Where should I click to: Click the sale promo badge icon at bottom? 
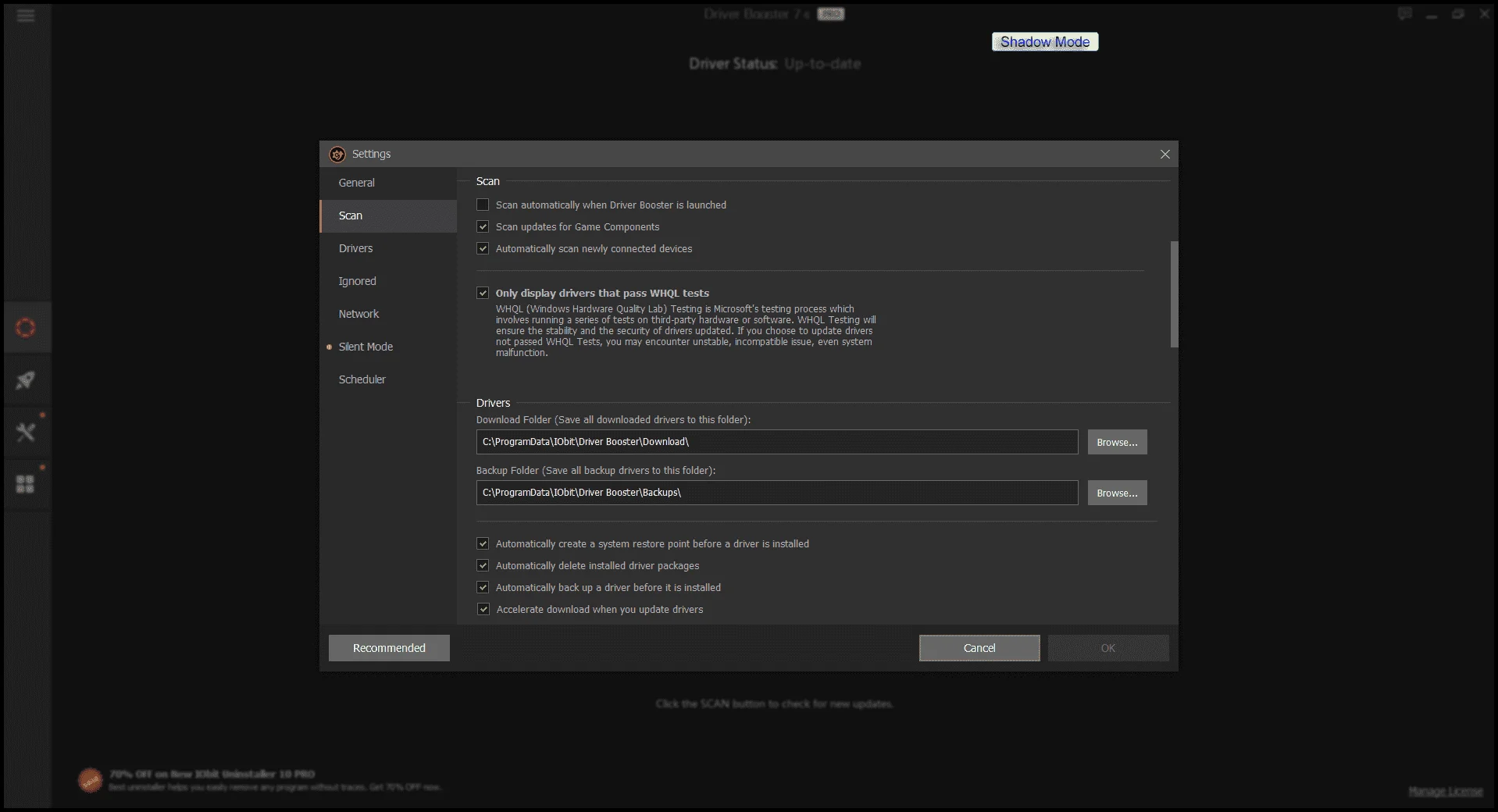point(90,780)
